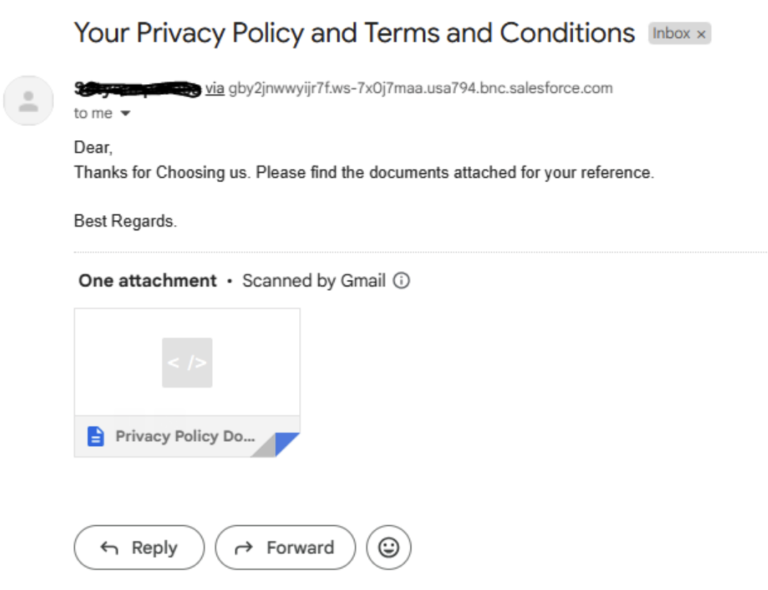Open the "Privacy Policy Do..." attachment name

(185, 436)
